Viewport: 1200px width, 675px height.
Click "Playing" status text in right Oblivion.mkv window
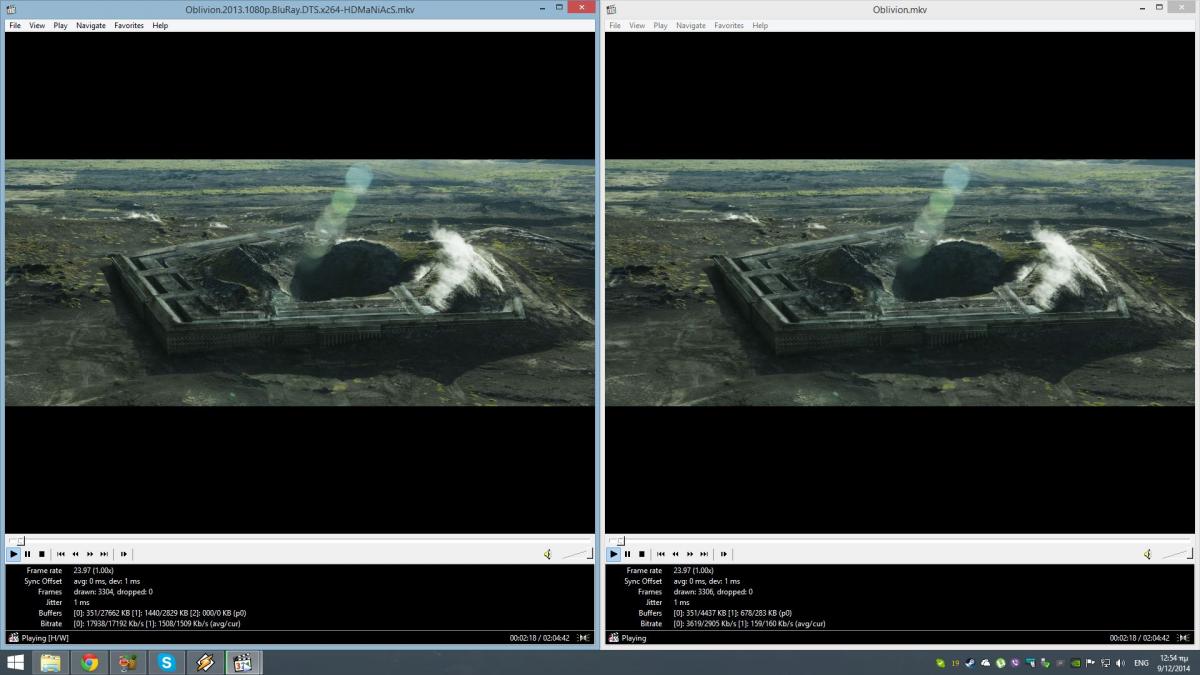634,638
